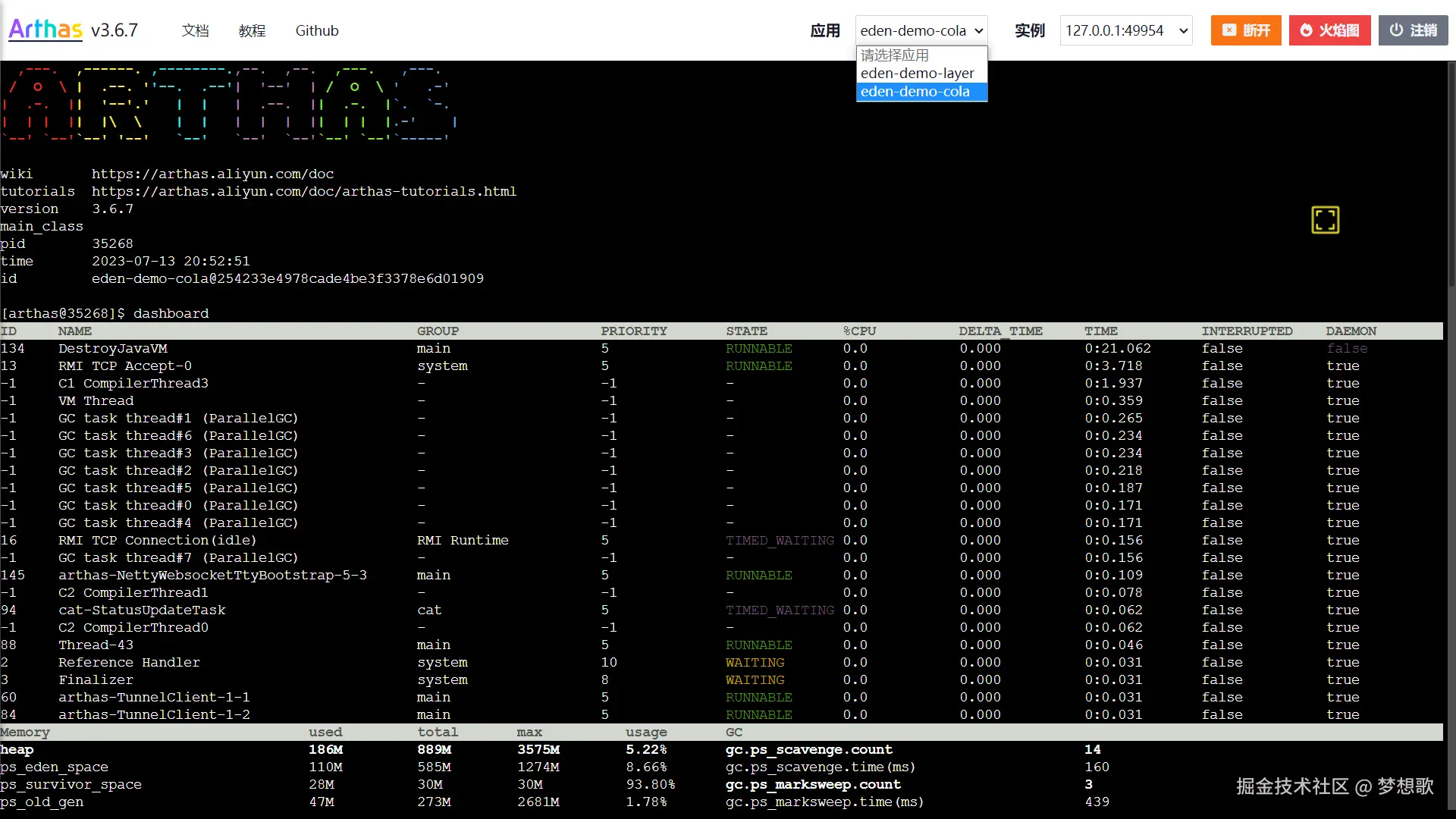
Task: Select the eden-demo-cola option in list
Action: 915,92
